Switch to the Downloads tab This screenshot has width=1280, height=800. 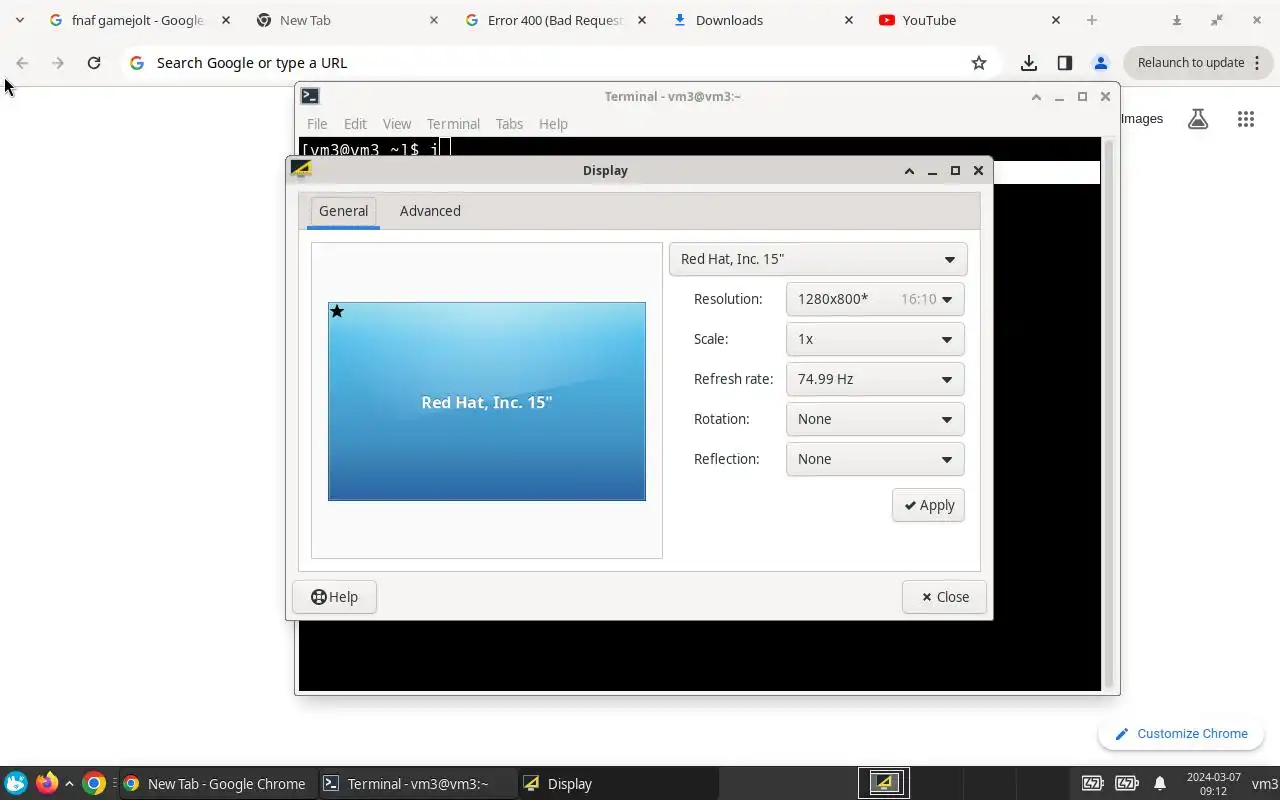point(755,20)
